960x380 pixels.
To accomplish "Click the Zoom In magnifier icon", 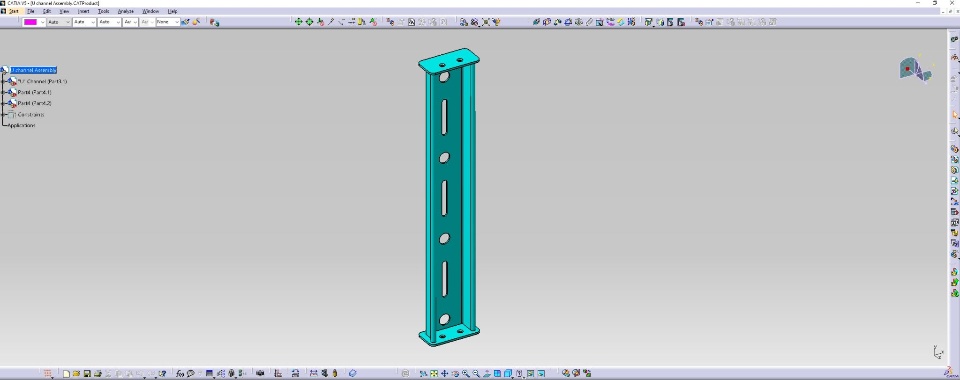I will point(465,373).
